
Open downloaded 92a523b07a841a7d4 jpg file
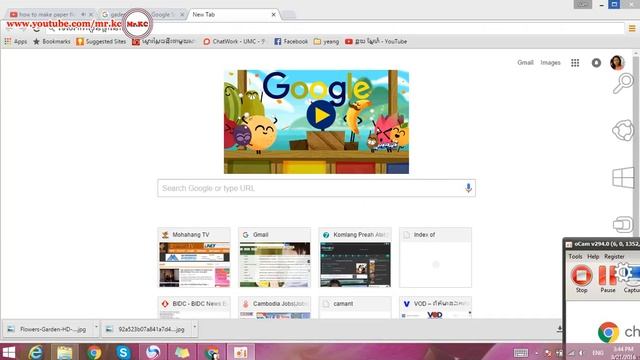[x=147, y=329]
